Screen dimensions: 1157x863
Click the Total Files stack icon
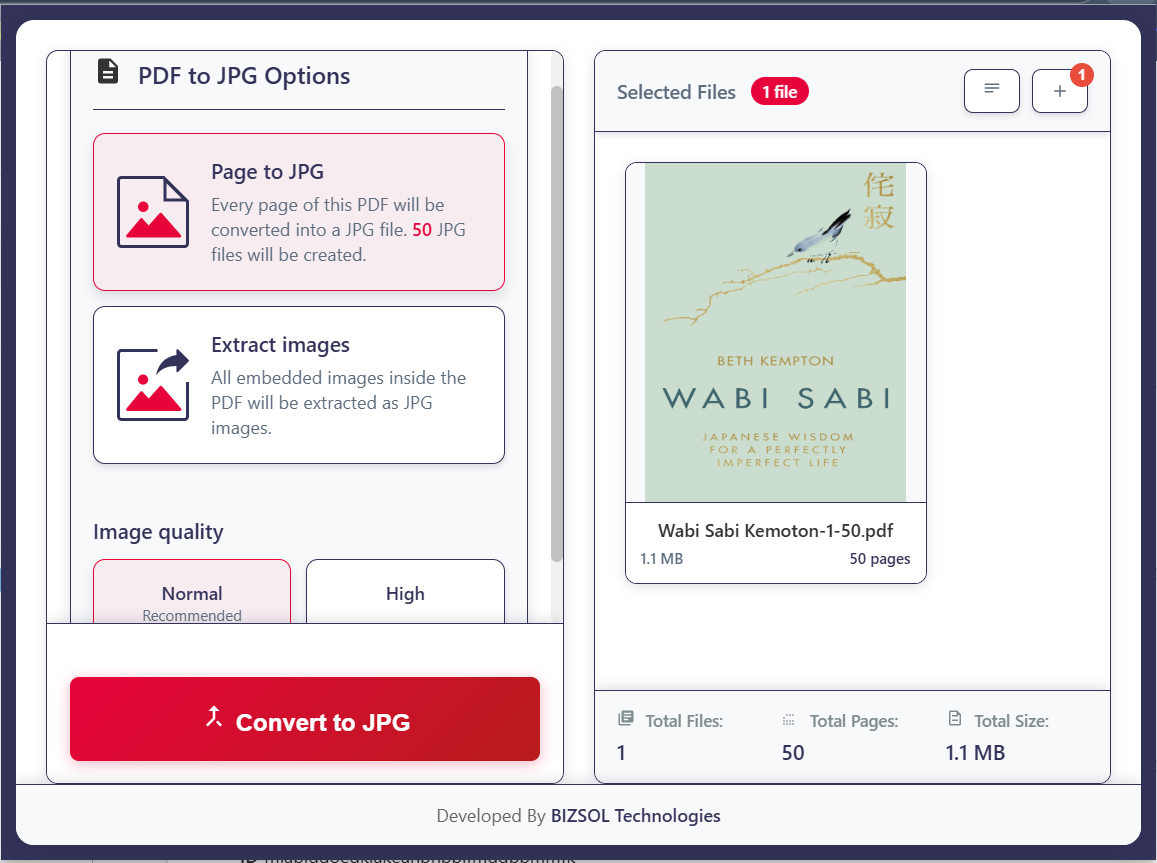(x=626, y=719)
